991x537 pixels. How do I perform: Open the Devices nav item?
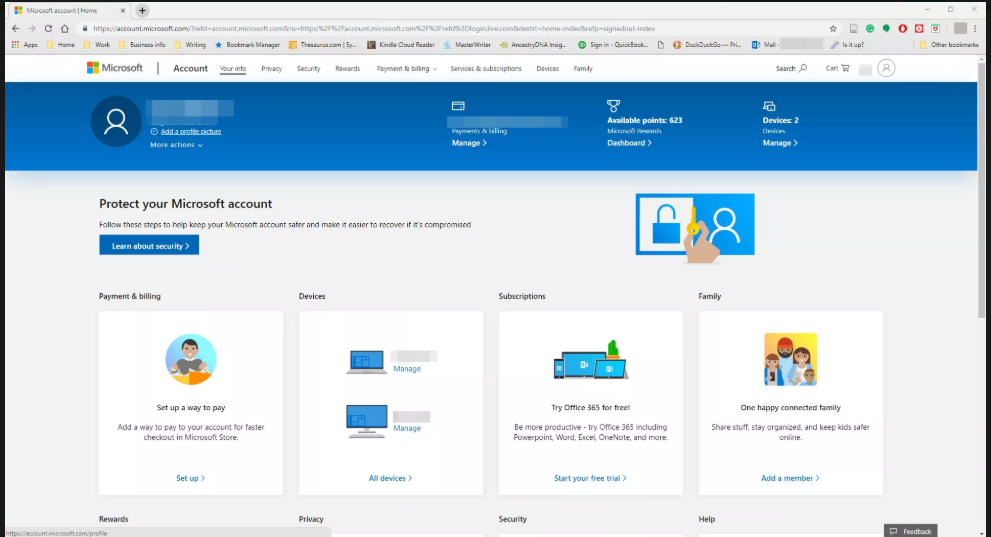(547, 68)
